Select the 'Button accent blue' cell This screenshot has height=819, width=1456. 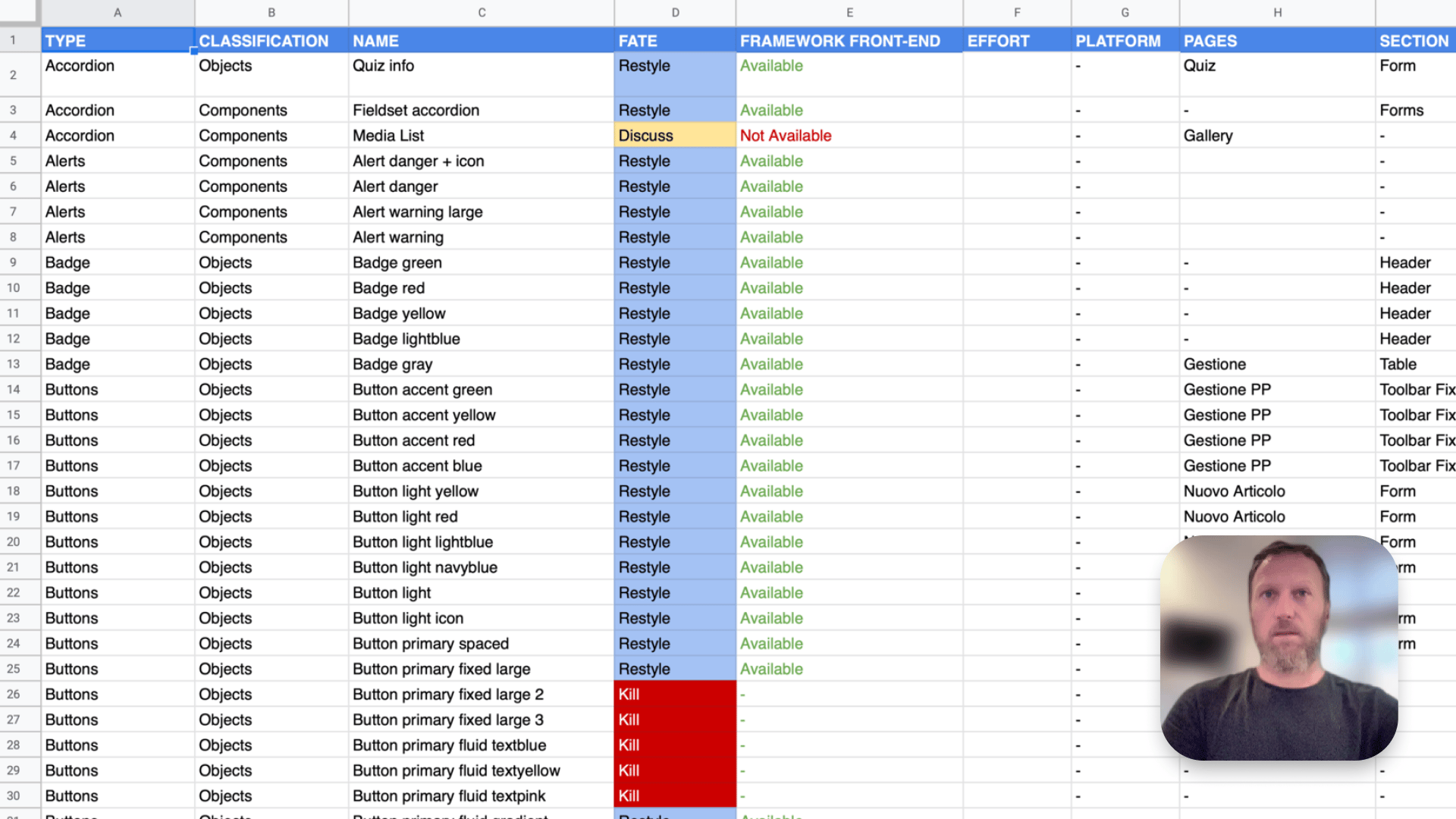coord(482,466)
